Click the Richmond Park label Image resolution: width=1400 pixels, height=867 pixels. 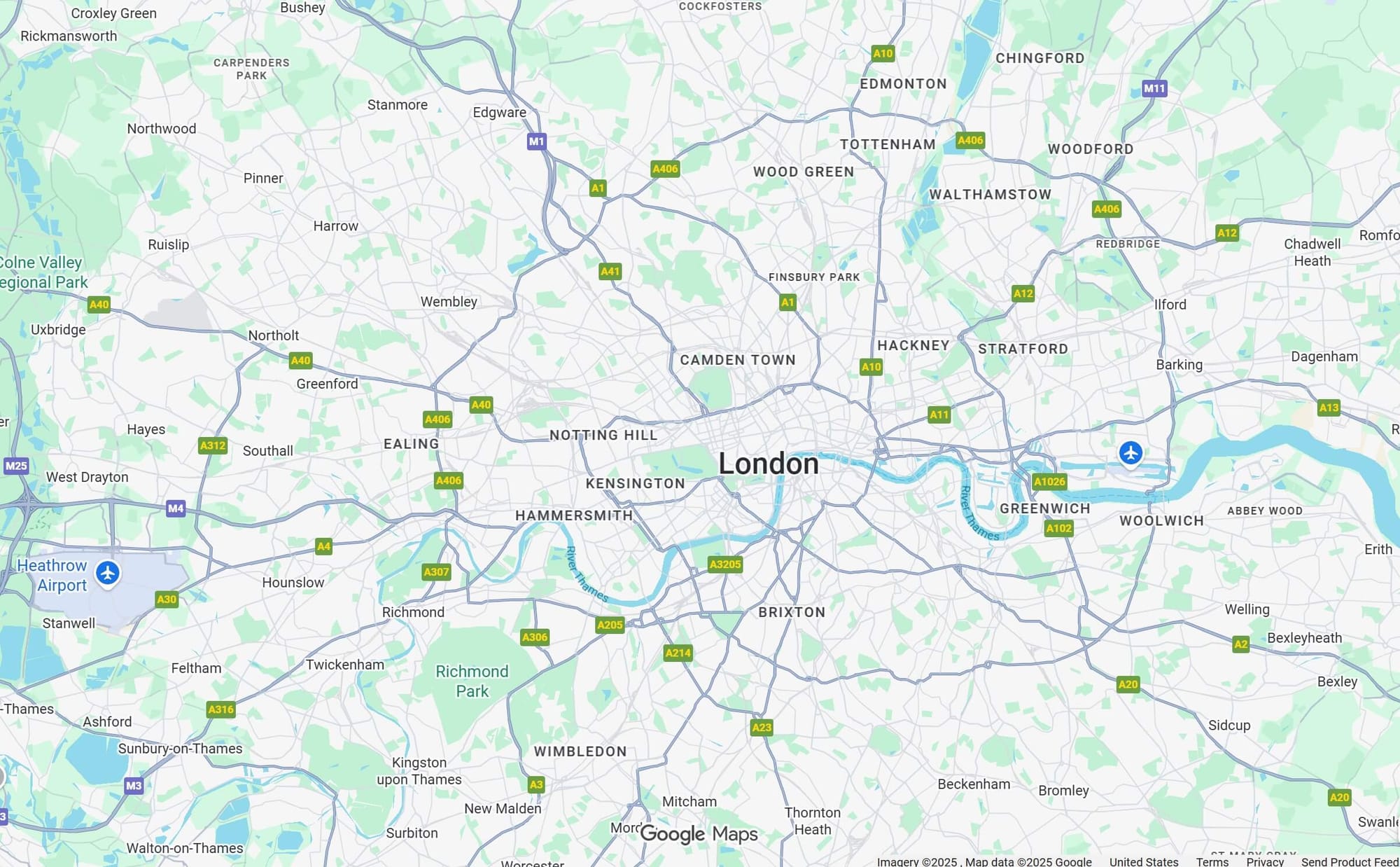(472, 681)
